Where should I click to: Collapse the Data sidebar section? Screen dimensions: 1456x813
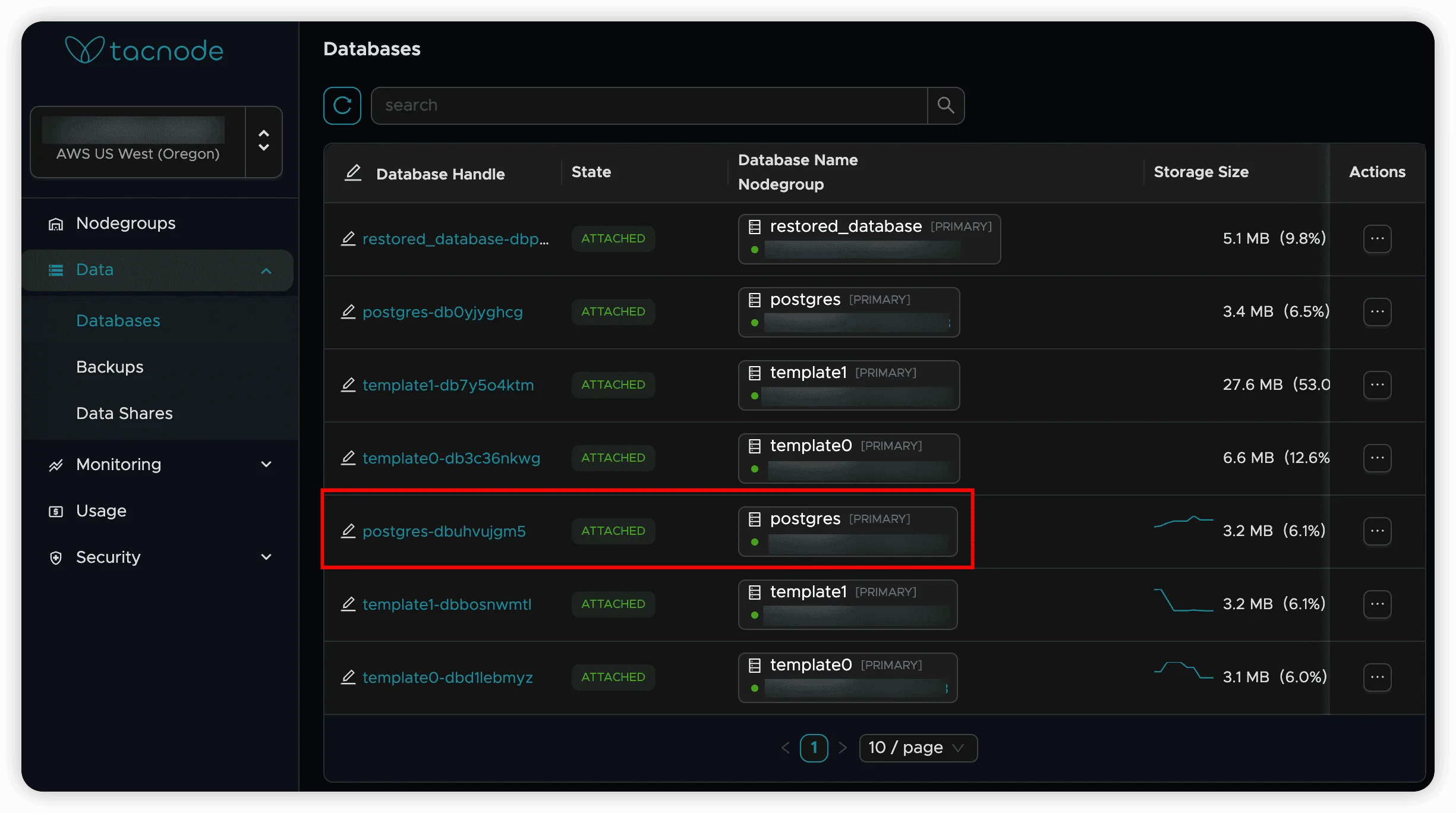[266, 271]
